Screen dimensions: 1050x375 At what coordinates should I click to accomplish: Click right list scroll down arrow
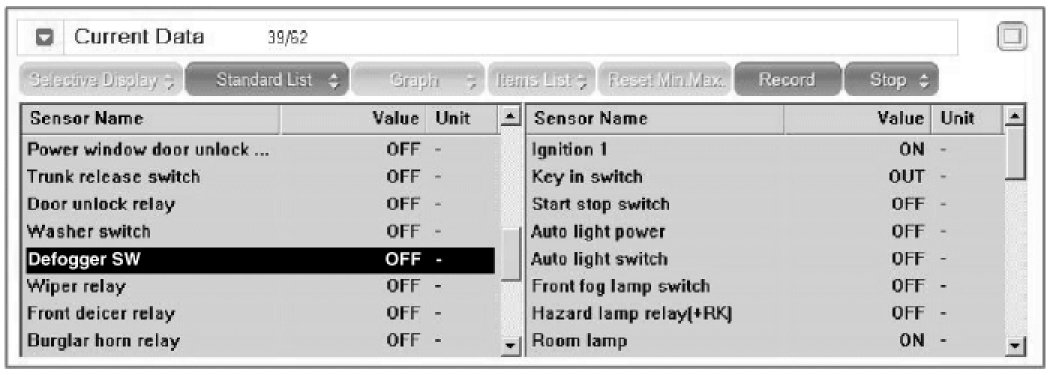coord(1016,344)
